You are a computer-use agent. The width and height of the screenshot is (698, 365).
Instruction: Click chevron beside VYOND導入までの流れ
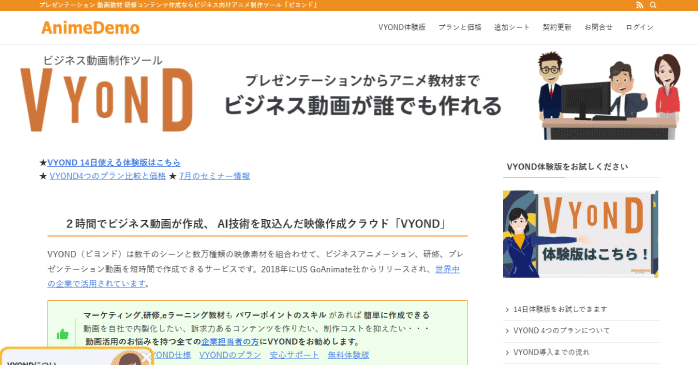(x=507, y=353)
